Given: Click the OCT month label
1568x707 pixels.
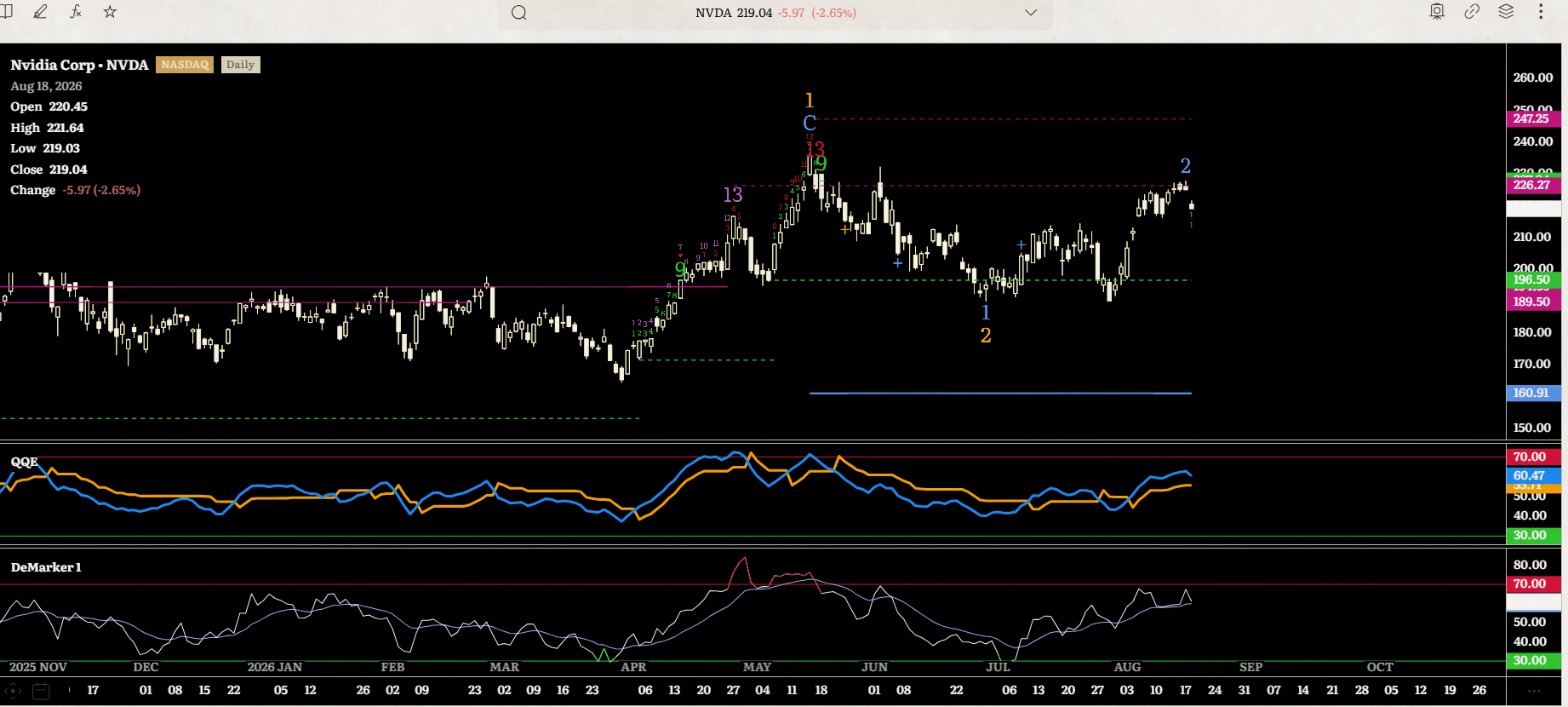Looking at the screenshot, I should pos(1380,667).
